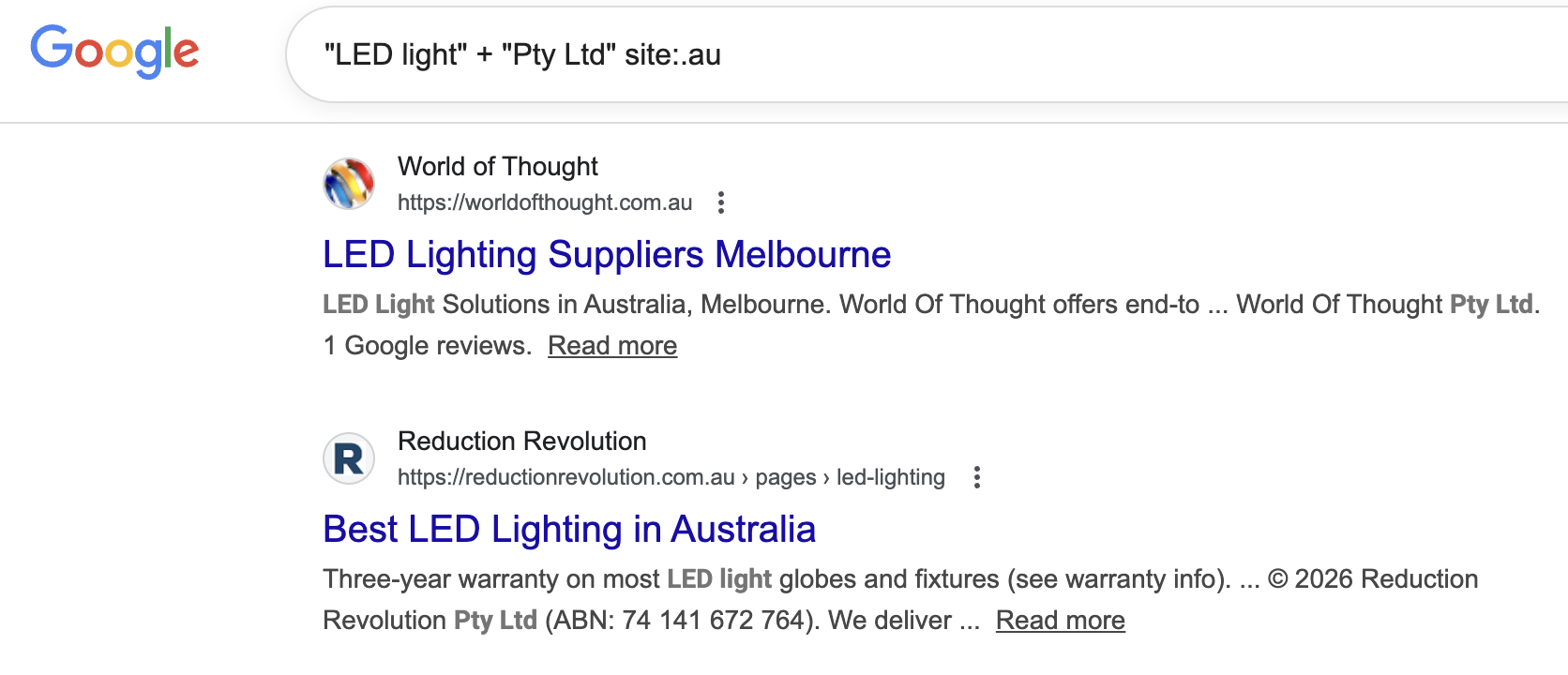This screenshot has width=1568, height=675.
Task: Click Read more after 'We deliver ...'
Action: click(1060, 621)
